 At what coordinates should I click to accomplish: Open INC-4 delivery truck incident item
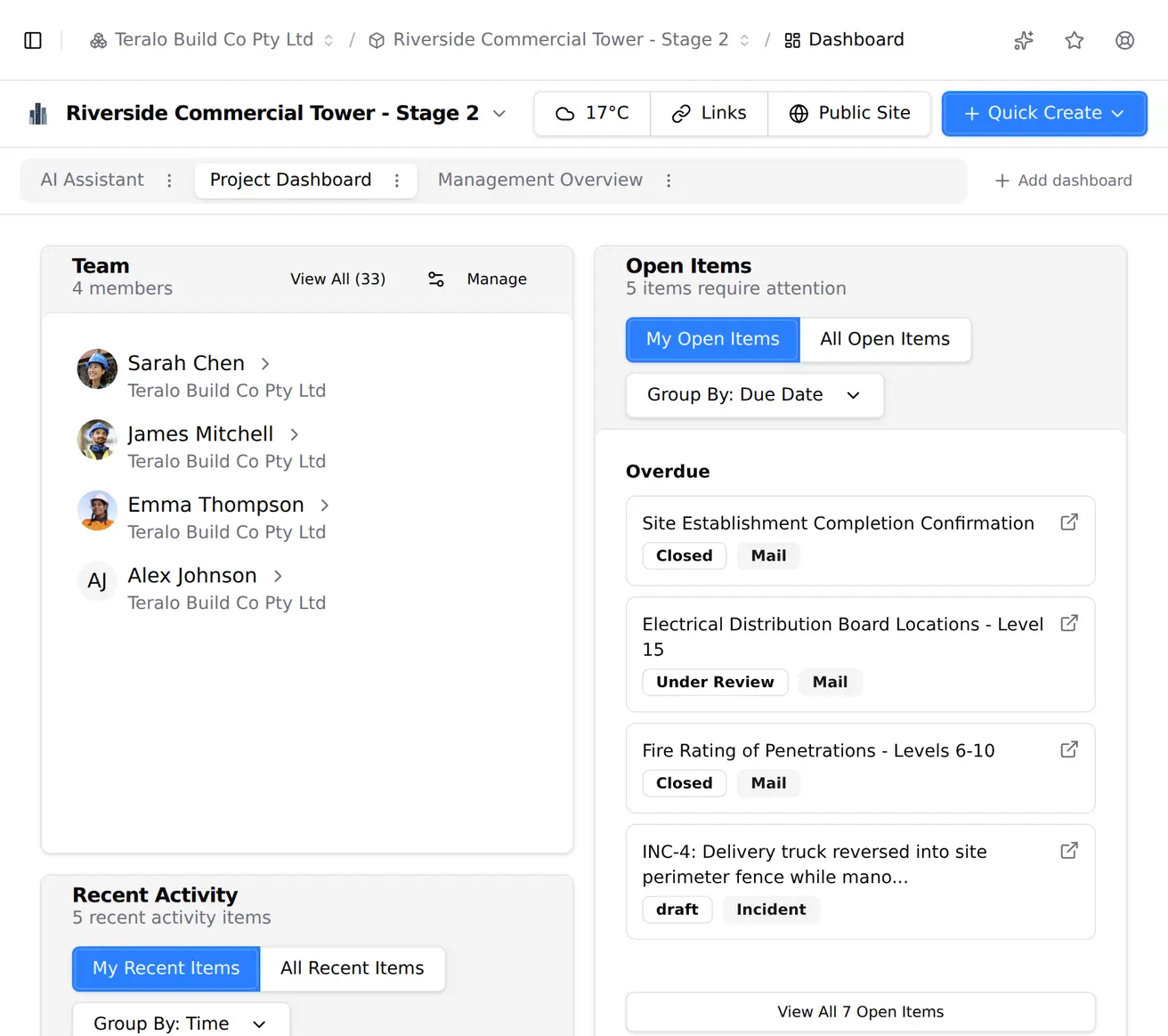(x=815, y=864)
